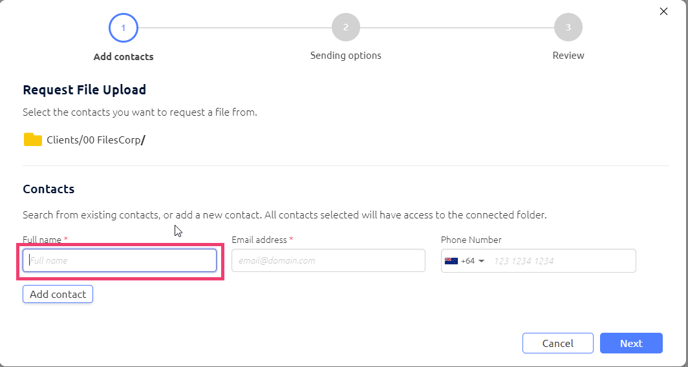Click the Add contact button

point(58,294)
